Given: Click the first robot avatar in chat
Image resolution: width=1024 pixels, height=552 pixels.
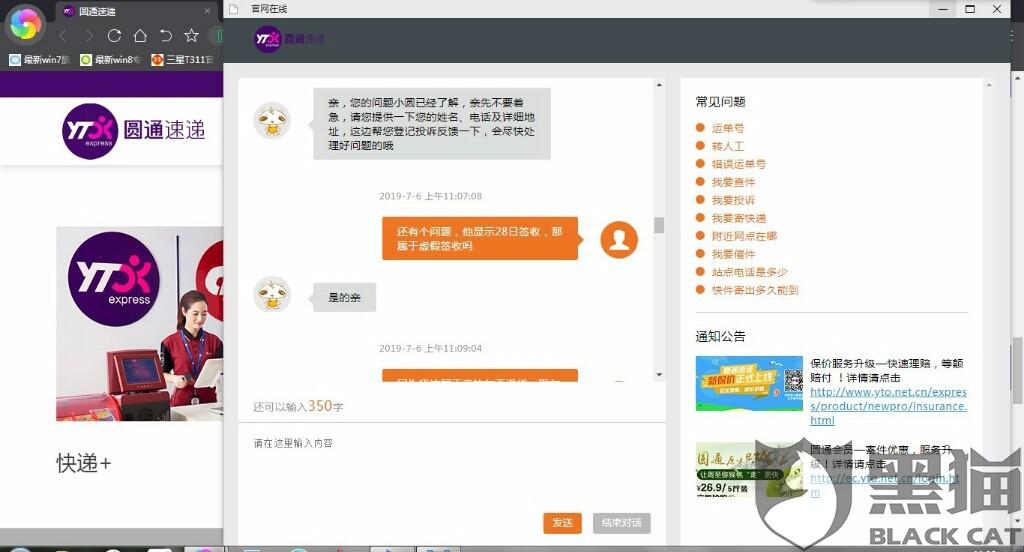Looking at the screenshot, I should coord(272,120).
